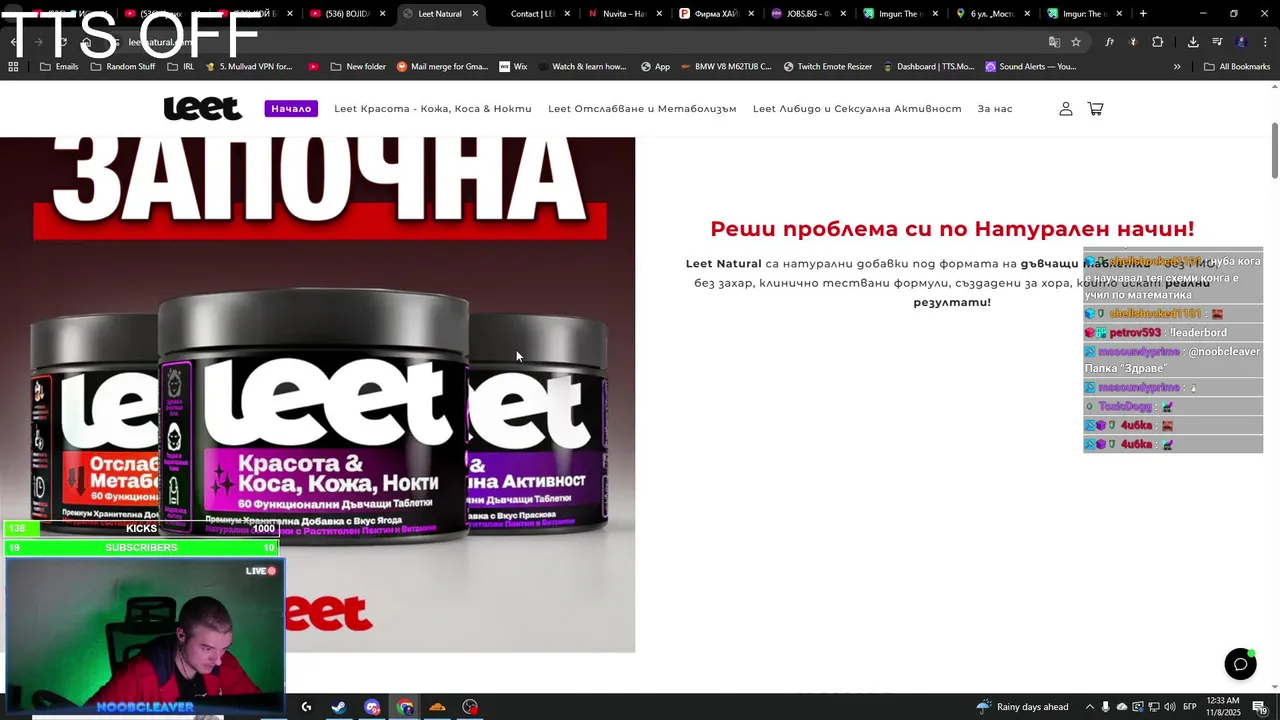Viewport: 1280px width, 720px height.
Task: Open Sound Alerts bookmark
Action: (1031, 67)
